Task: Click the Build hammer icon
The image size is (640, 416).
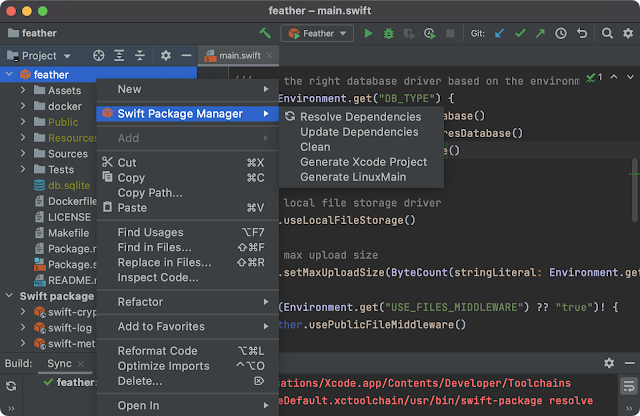Action: click(265, 33)
